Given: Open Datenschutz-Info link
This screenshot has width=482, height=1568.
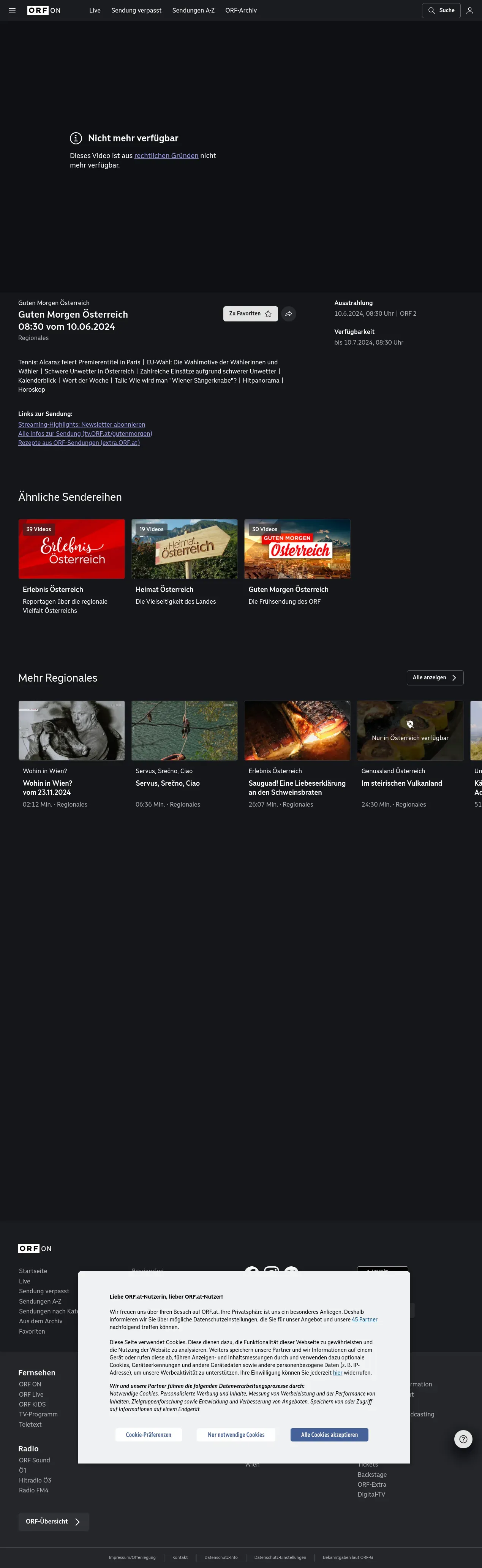Looking at the screenshot, I should (x=221, y=1558).
